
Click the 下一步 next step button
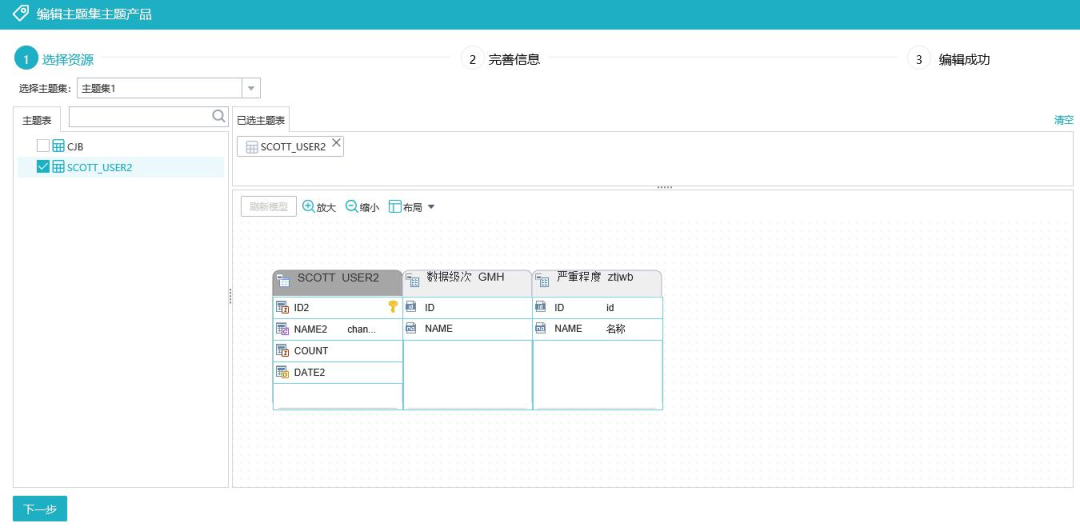(x=40, y=509)
